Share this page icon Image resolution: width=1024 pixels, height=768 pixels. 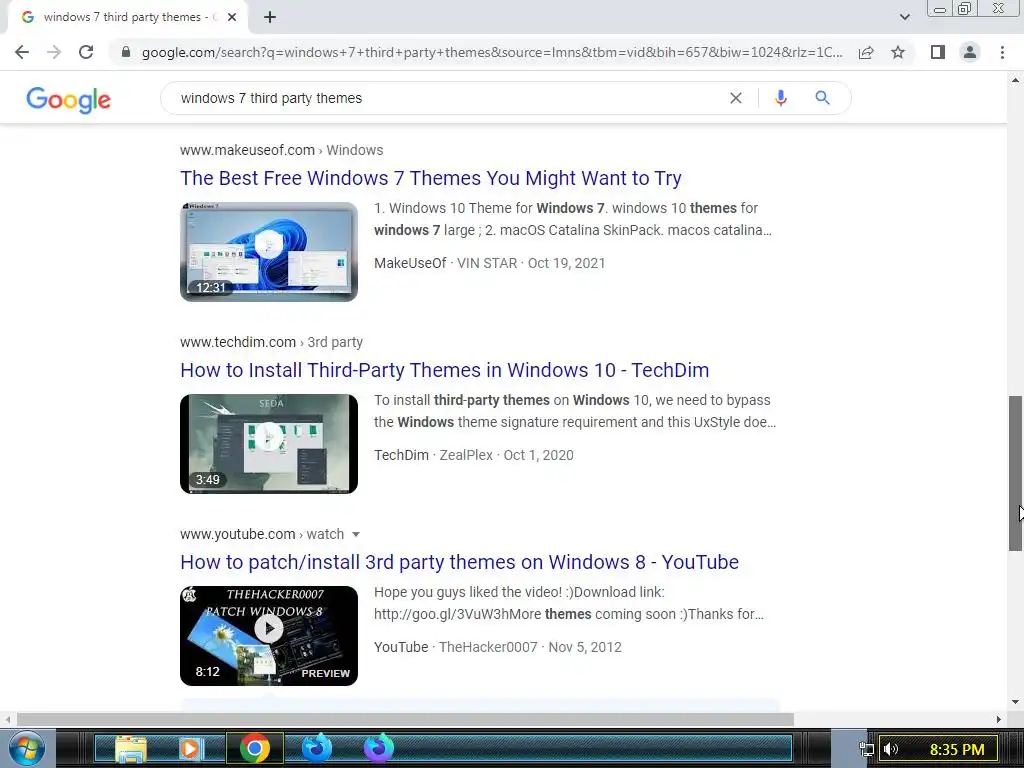pyautogui.click(x=866, y=52)
